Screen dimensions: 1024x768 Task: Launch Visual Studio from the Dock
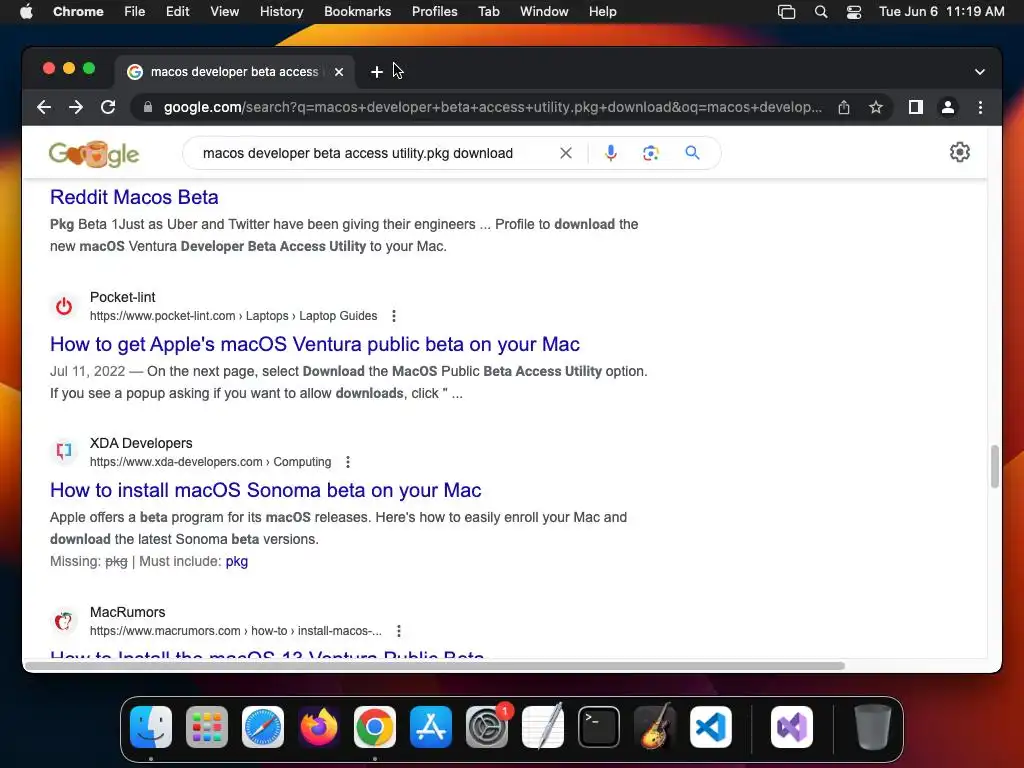792,727
